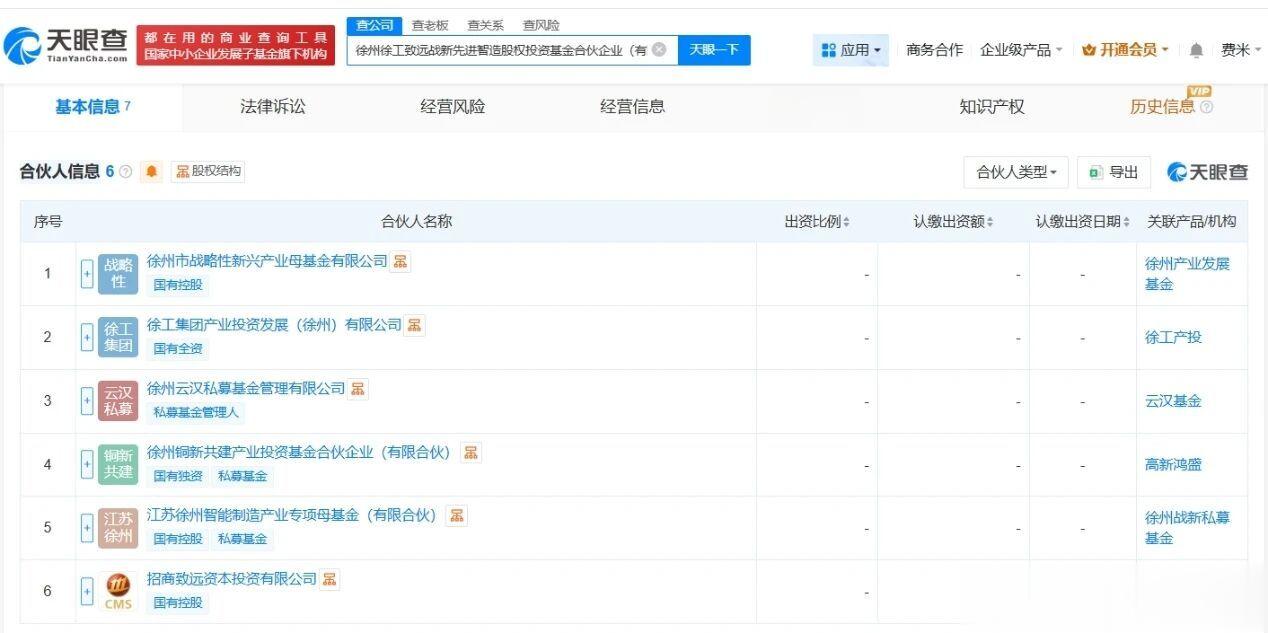Click the help icon next to 历史信息
The image size is (1268, 633).
click(1206, 107)
